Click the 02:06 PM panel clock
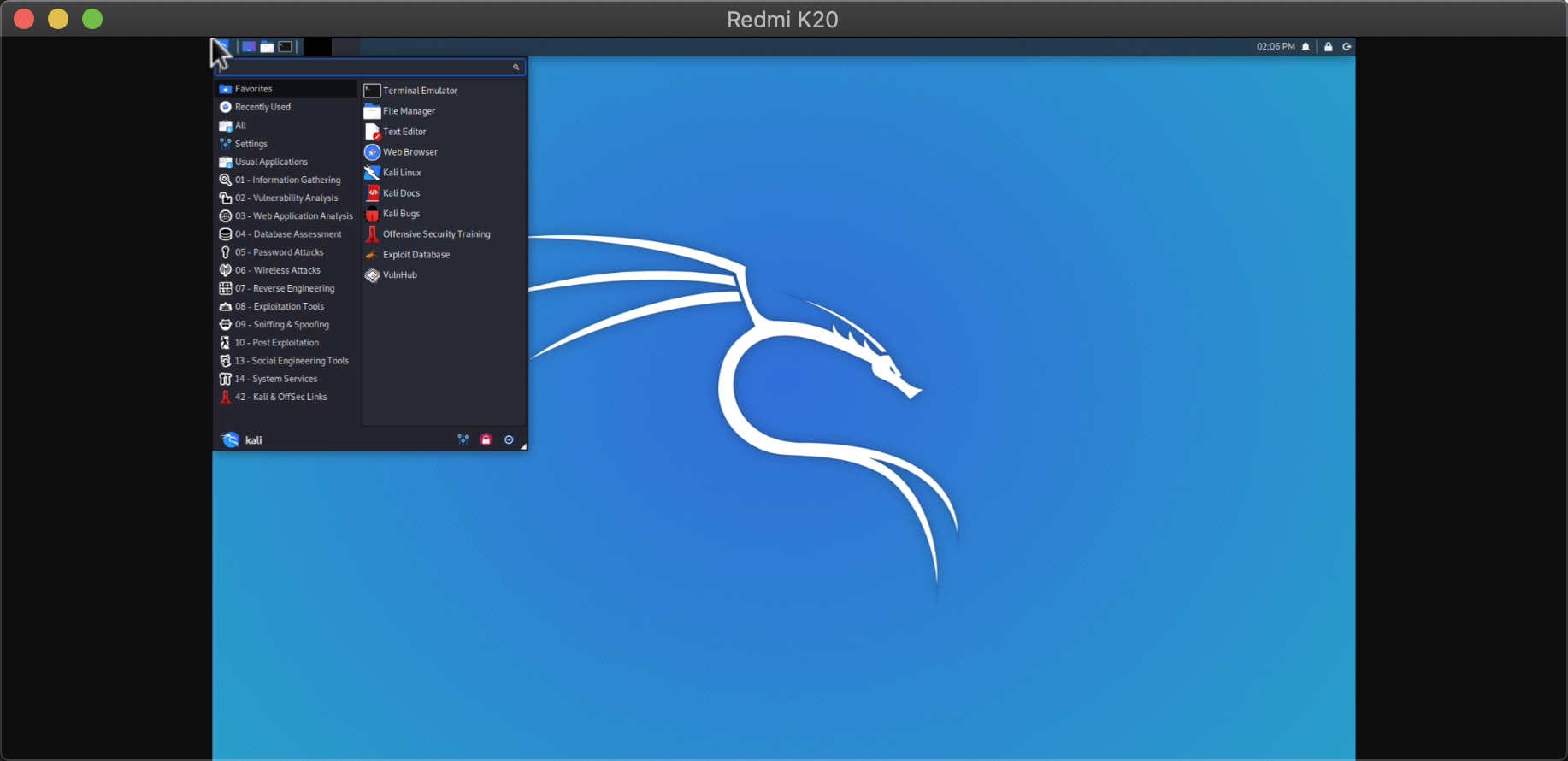Viewport: 1568px width, 761px height. point(1276,47)
